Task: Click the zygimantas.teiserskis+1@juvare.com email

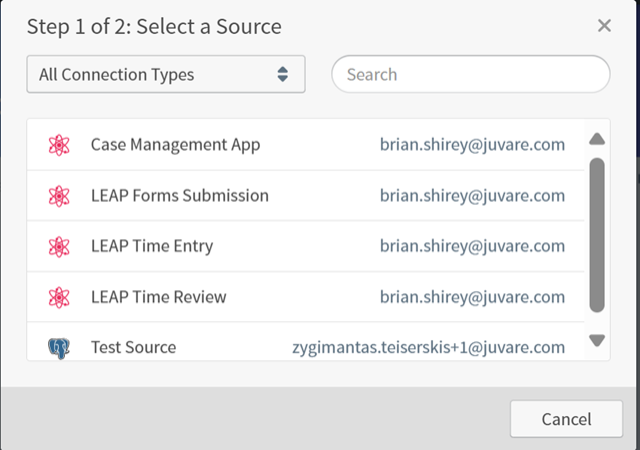Action: (x=429, y=348)
